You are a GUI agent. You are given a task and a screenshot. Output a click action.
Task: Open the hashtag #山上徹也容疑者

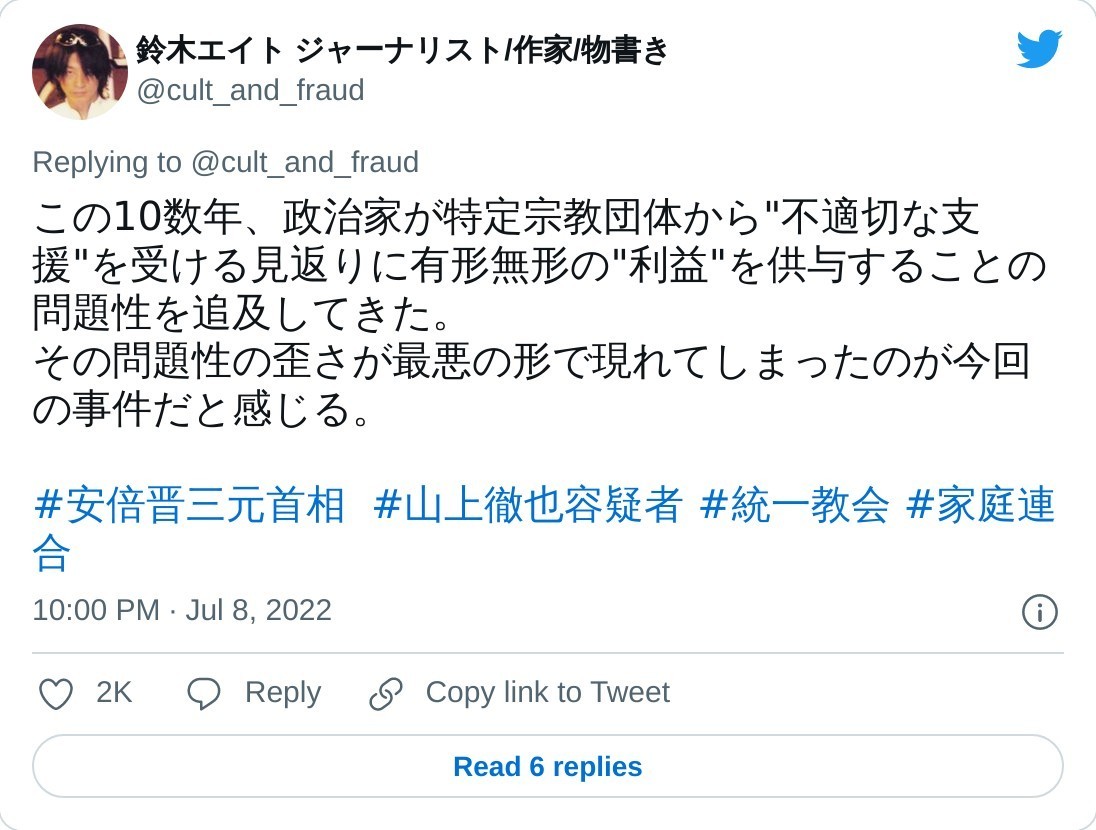528,506
